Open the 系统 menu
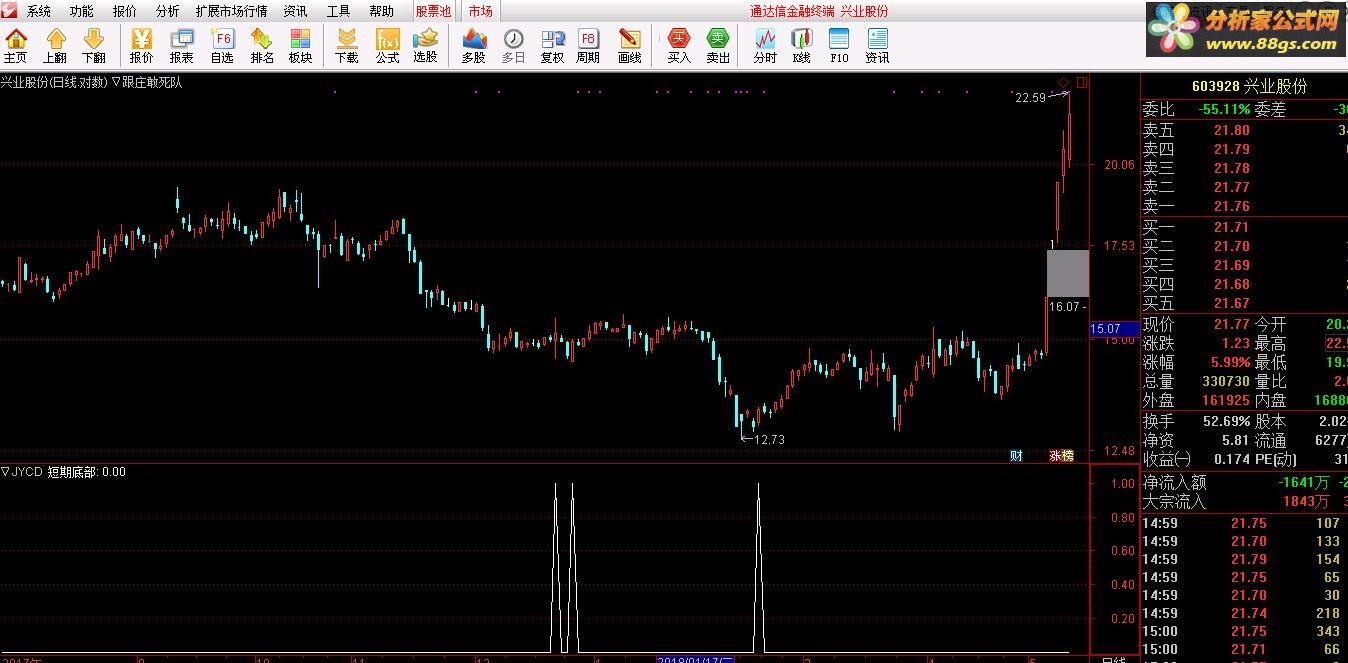Viewport: 1348px width, 663px height. pos(39,11)
